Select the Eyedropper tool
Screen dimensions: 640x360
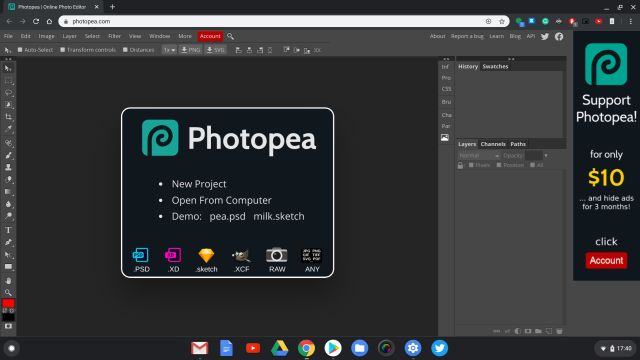click(8, 129)
